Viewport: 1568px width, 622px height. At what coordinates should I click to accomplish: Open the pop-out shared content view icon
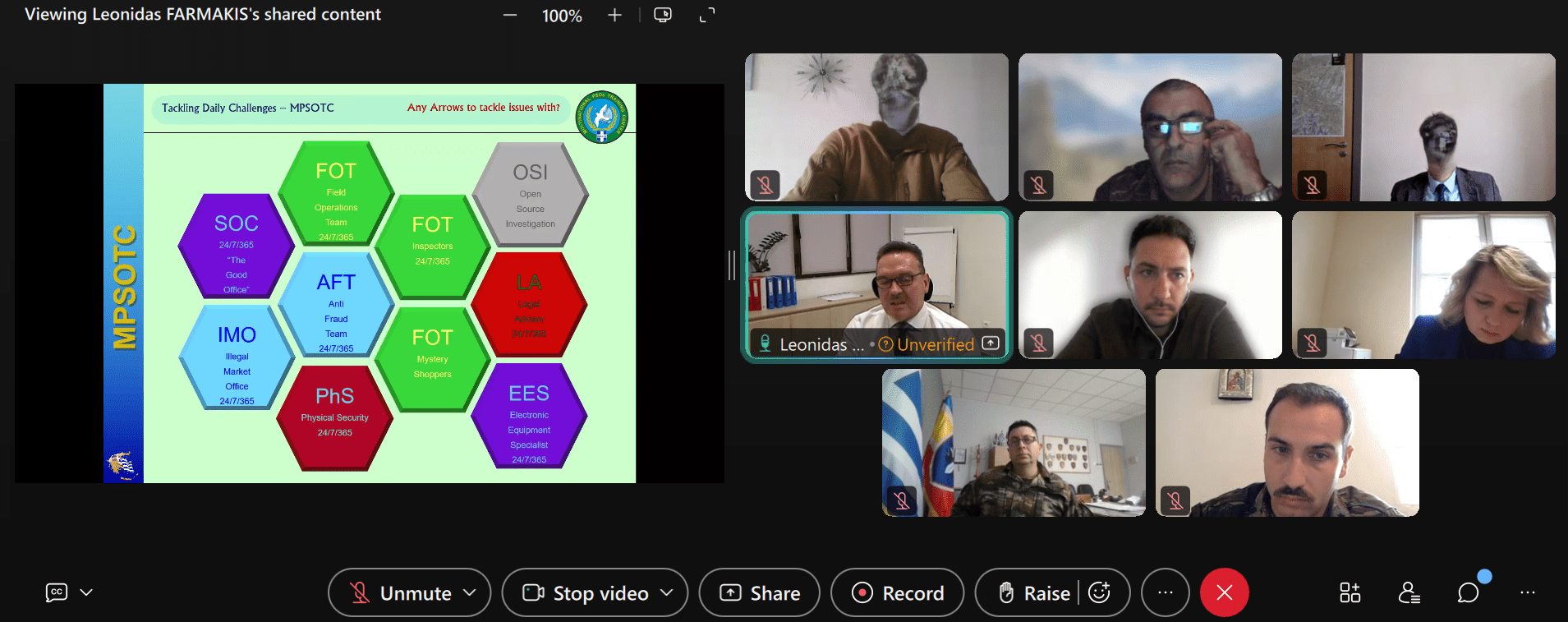click(663, 16)
